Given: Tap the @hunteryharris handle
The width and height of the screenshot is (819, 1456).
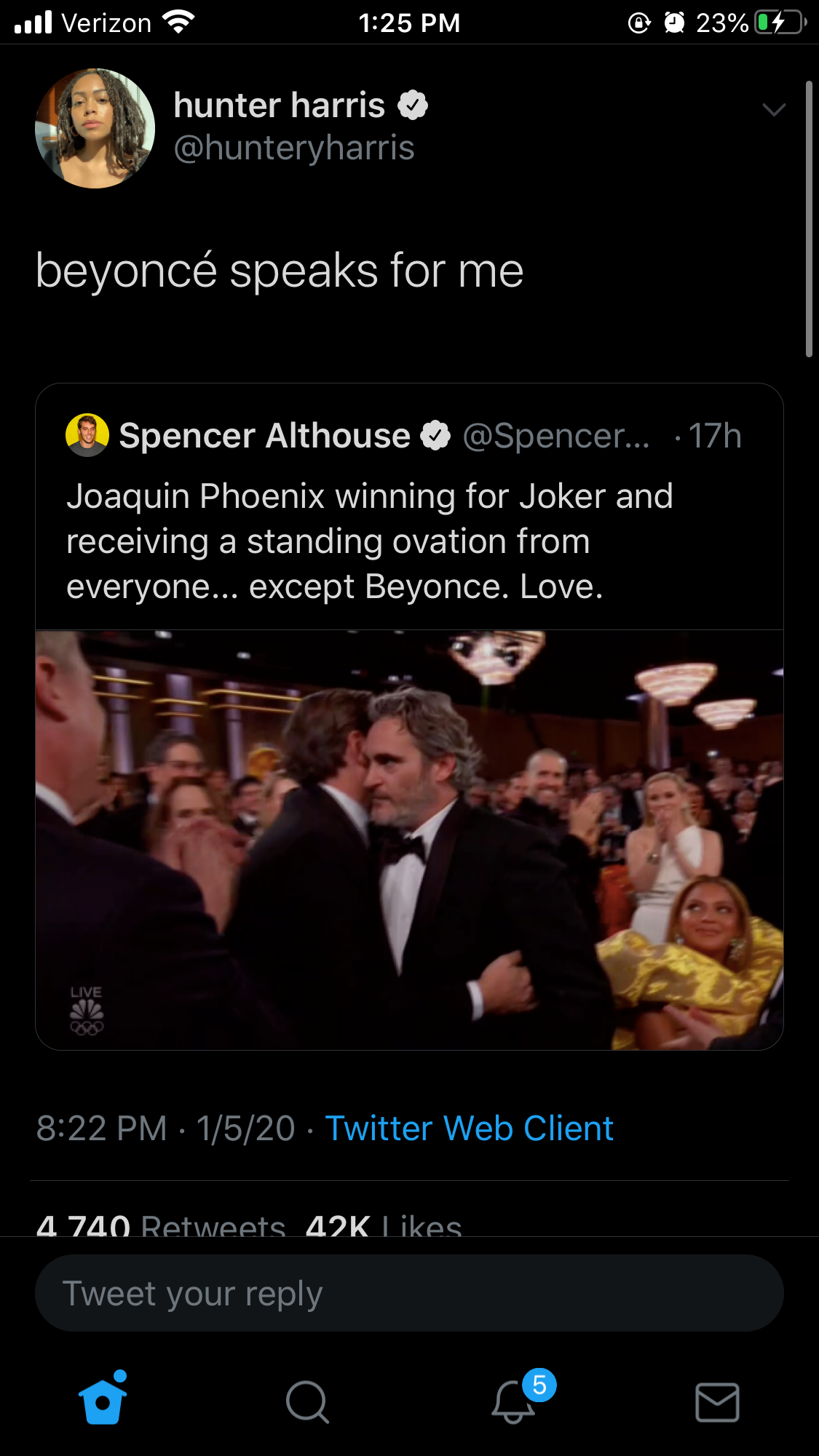Looking at the screenshot, I should [294, 148].
